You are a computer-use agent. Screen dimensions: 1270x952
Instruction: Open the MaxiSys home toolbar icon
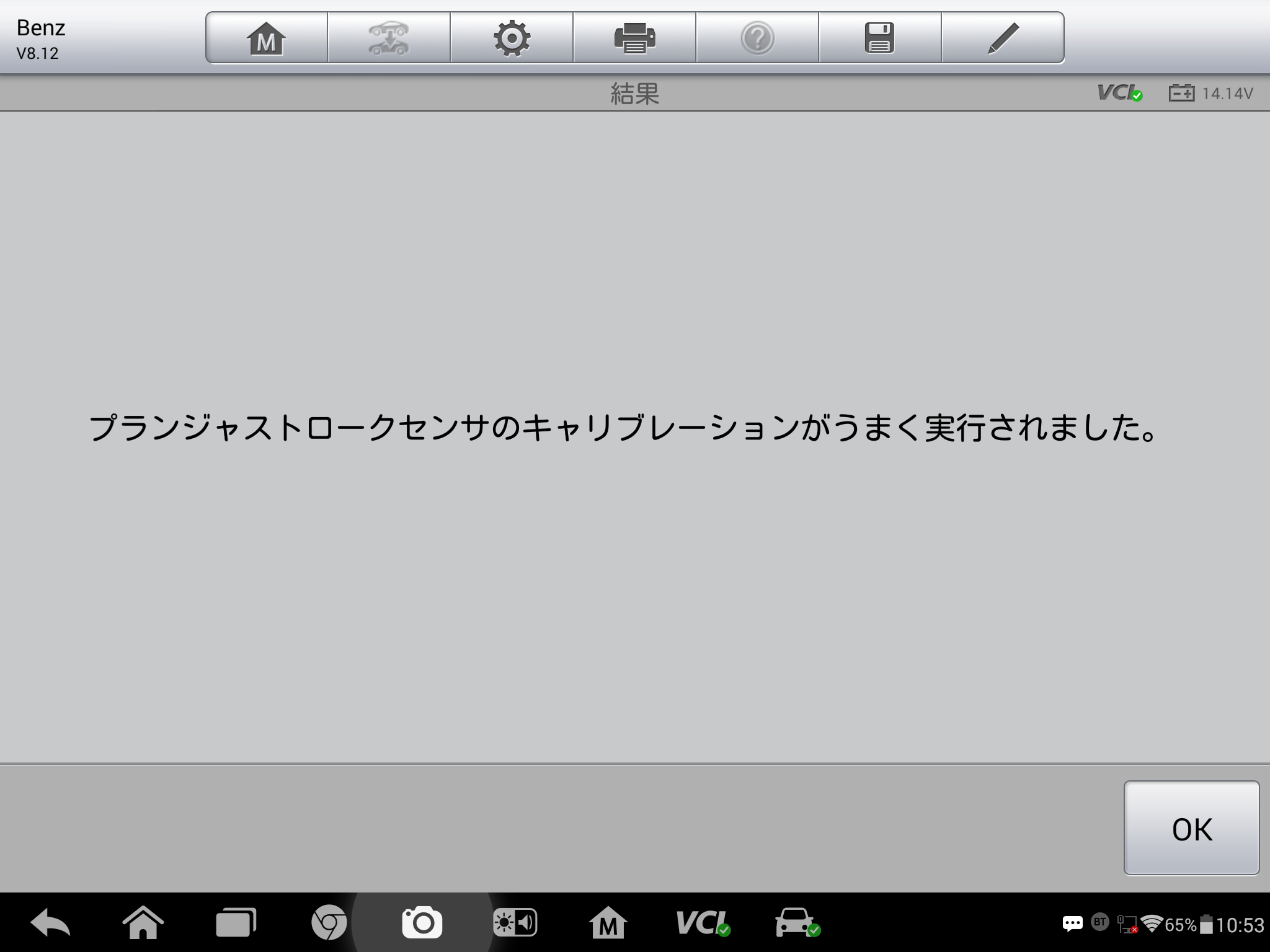[x=266, y=38]
